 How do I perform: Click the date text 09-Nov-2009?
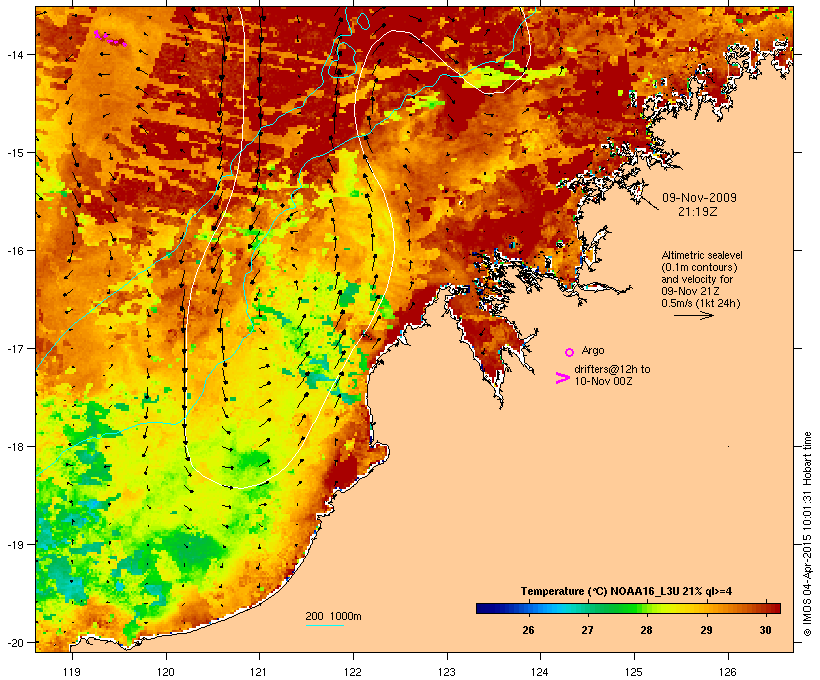(699, 198)
